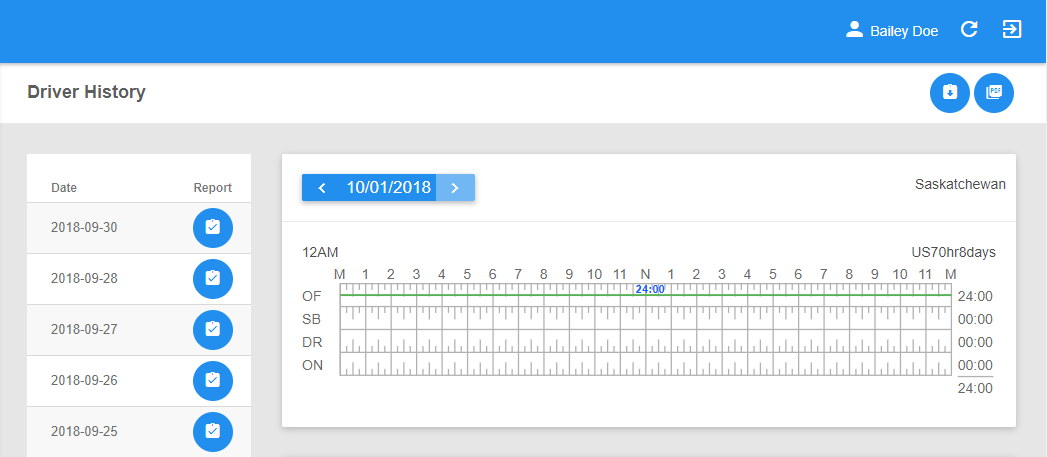Viewport: 1047px width, 457px height.
Task: Click the N noon label on the hour axis
Action: [x=645, y=274]
